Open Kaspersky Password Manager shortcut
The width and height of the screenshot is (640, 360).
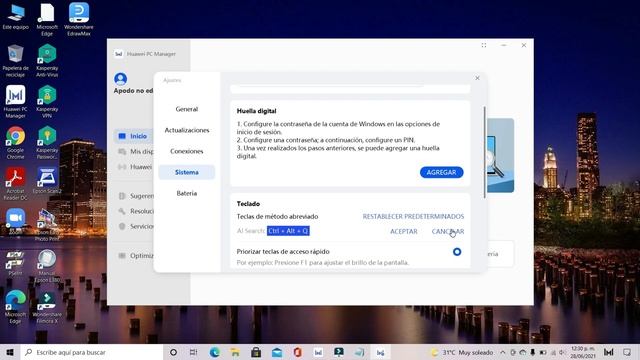point(47,142)
